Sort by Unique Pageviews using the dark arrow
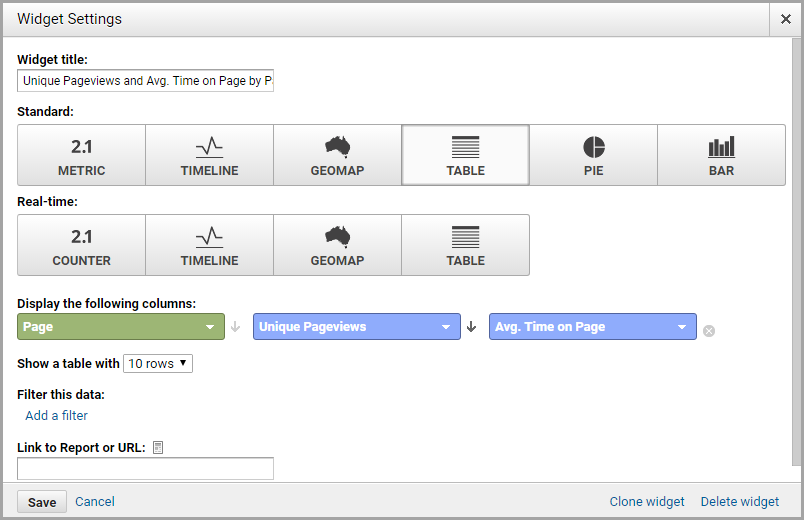This screenshot has width=804, height=520. [472, 327]
